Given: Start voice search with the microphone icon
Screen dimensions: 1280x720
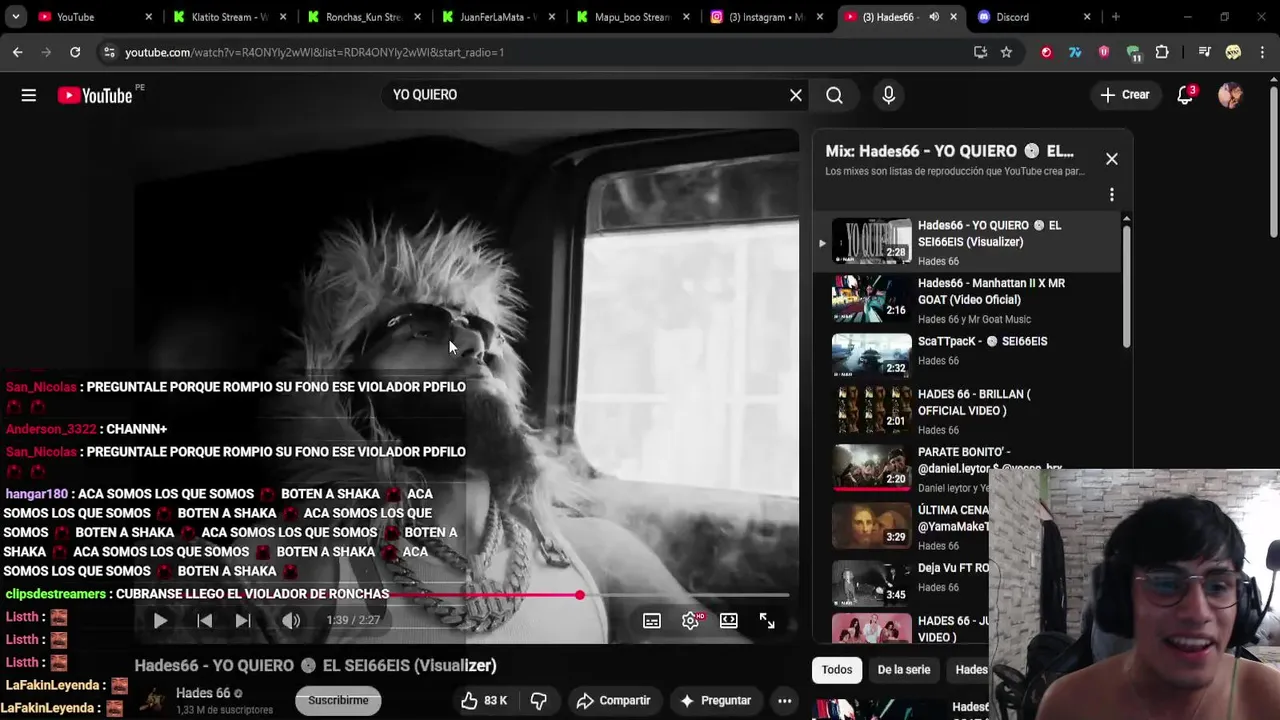Looking at the screenshot, I should click(x=888, y=95).
